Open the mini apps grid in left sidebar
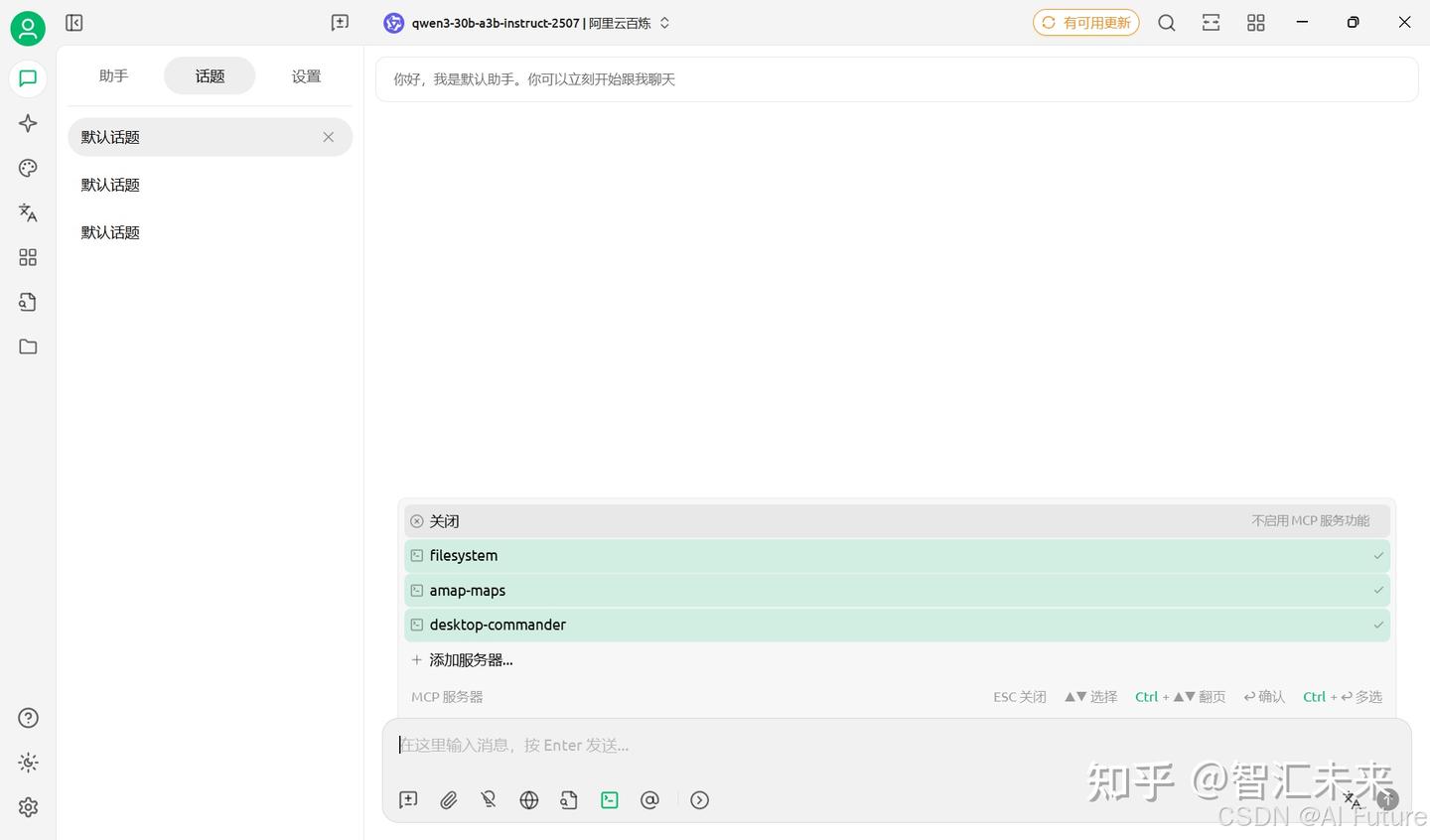This screenshot has height=840, width=1430. [28, 257]
